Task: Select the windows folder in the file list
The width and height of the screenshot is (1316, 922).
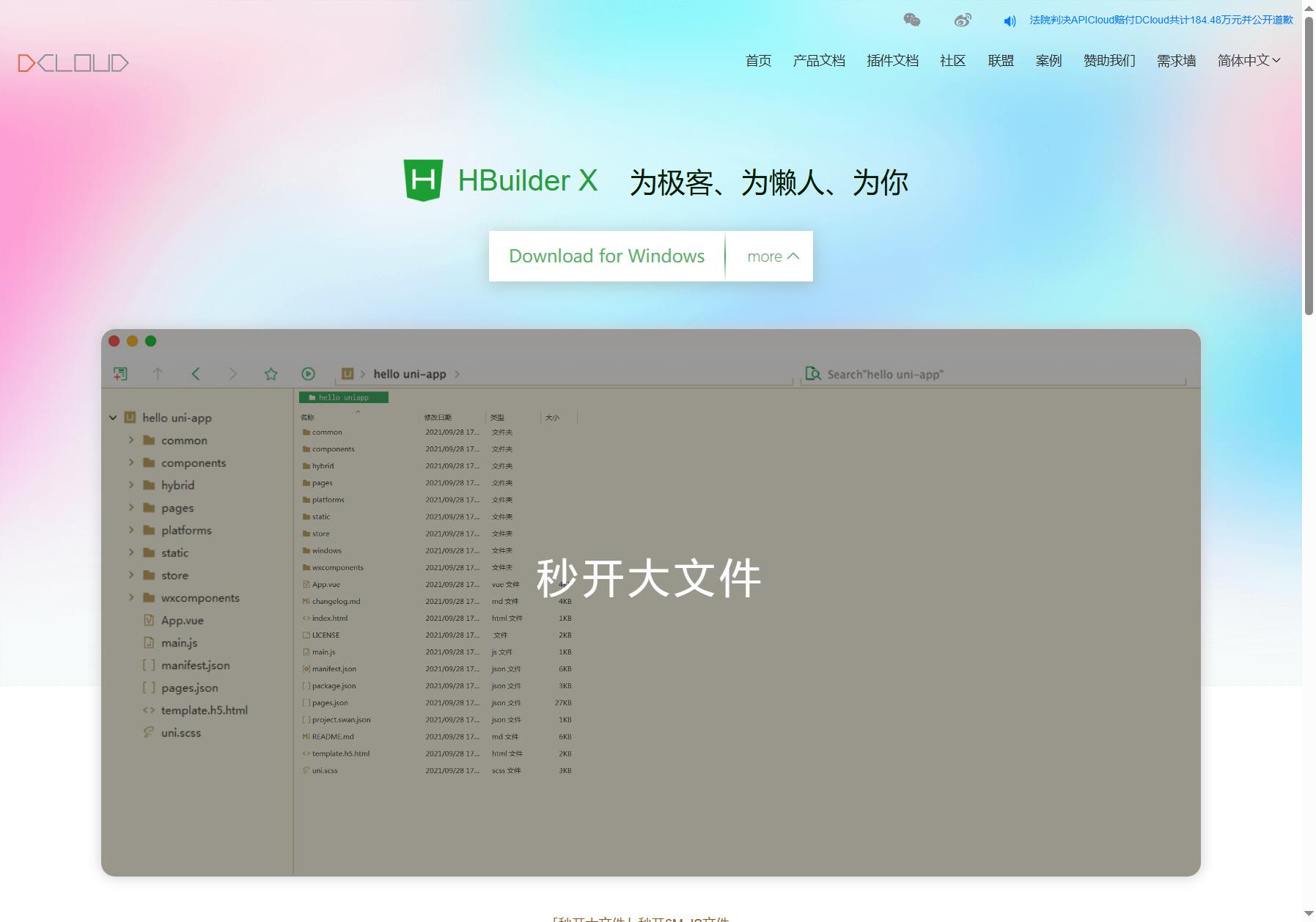Action: (327, 550)
